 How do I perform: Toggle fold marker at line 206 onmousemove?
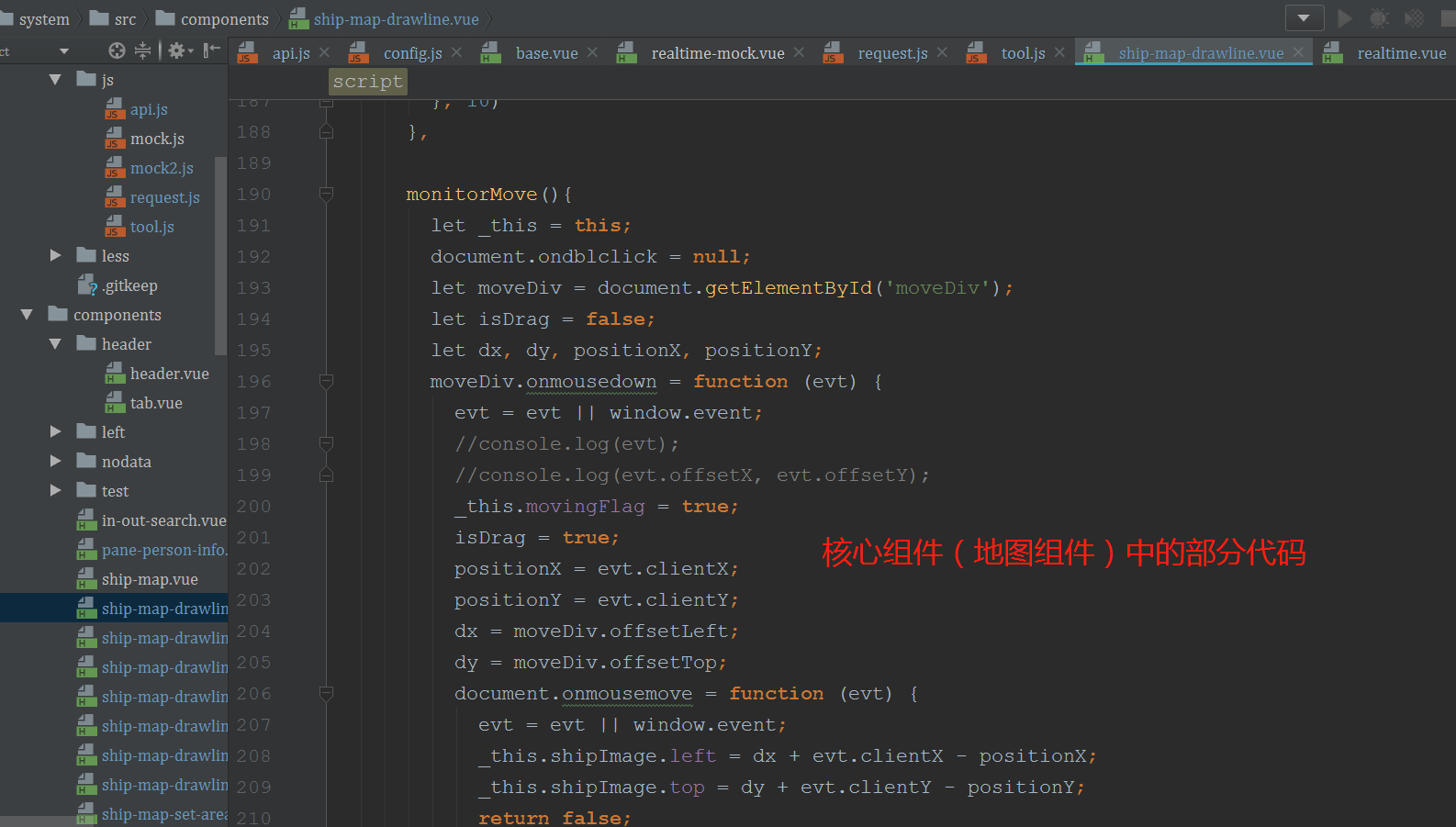[326, 694]
